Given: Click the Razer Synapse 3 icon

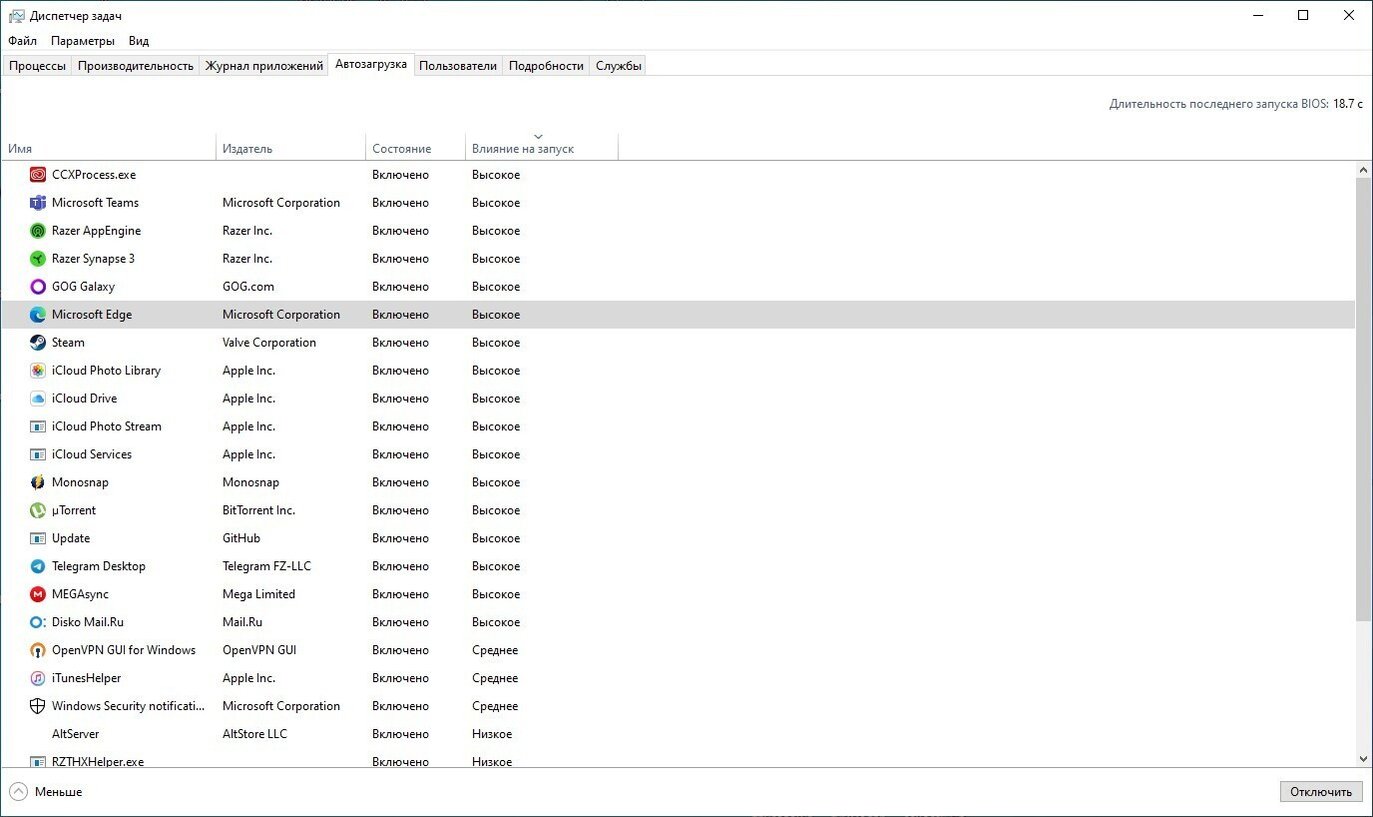Looking at the screenshot, I should 38,258.
